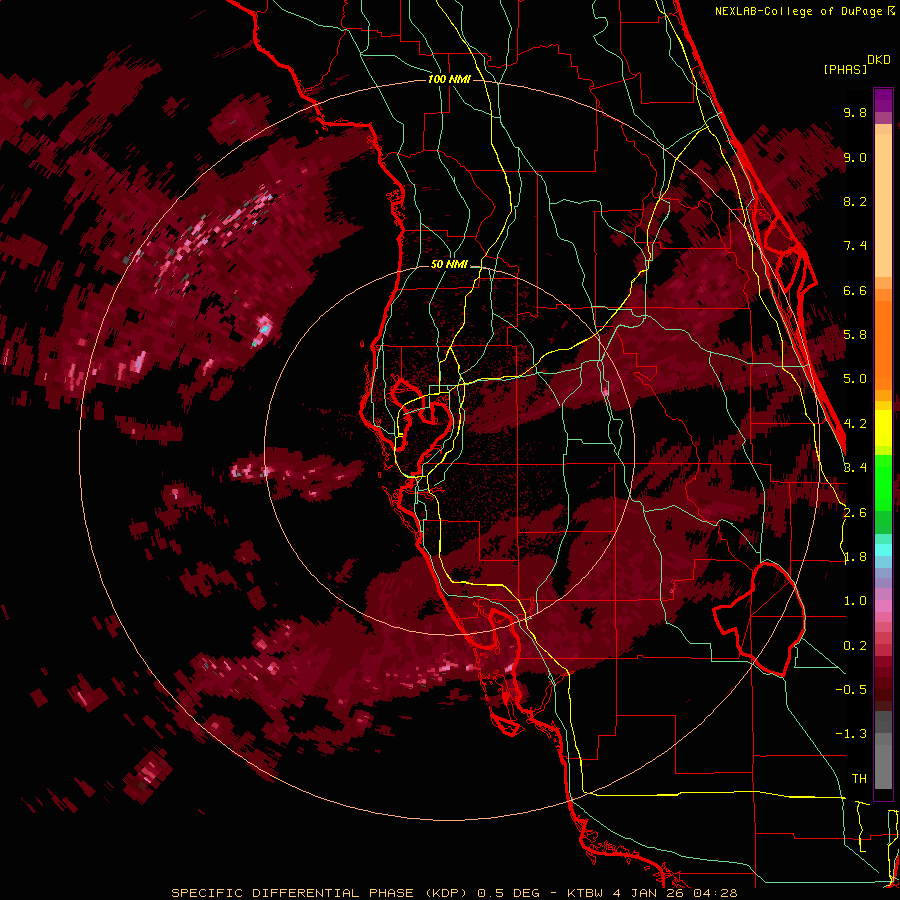Screen dimensions: 900x900
Task: Pick the peach band of the color scale
Action: [x=883, y=201]
